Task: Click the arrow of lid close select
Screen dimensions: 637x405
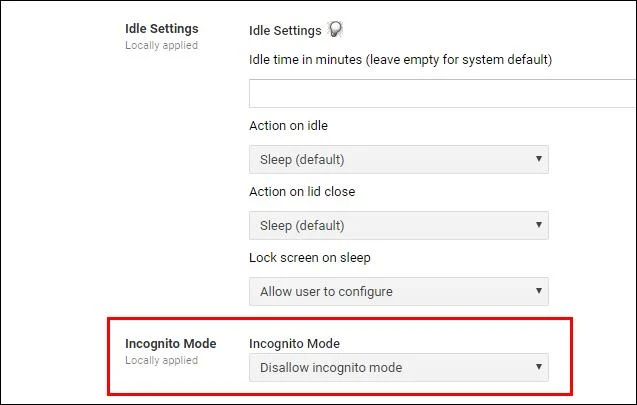Action: coord(539,225)
